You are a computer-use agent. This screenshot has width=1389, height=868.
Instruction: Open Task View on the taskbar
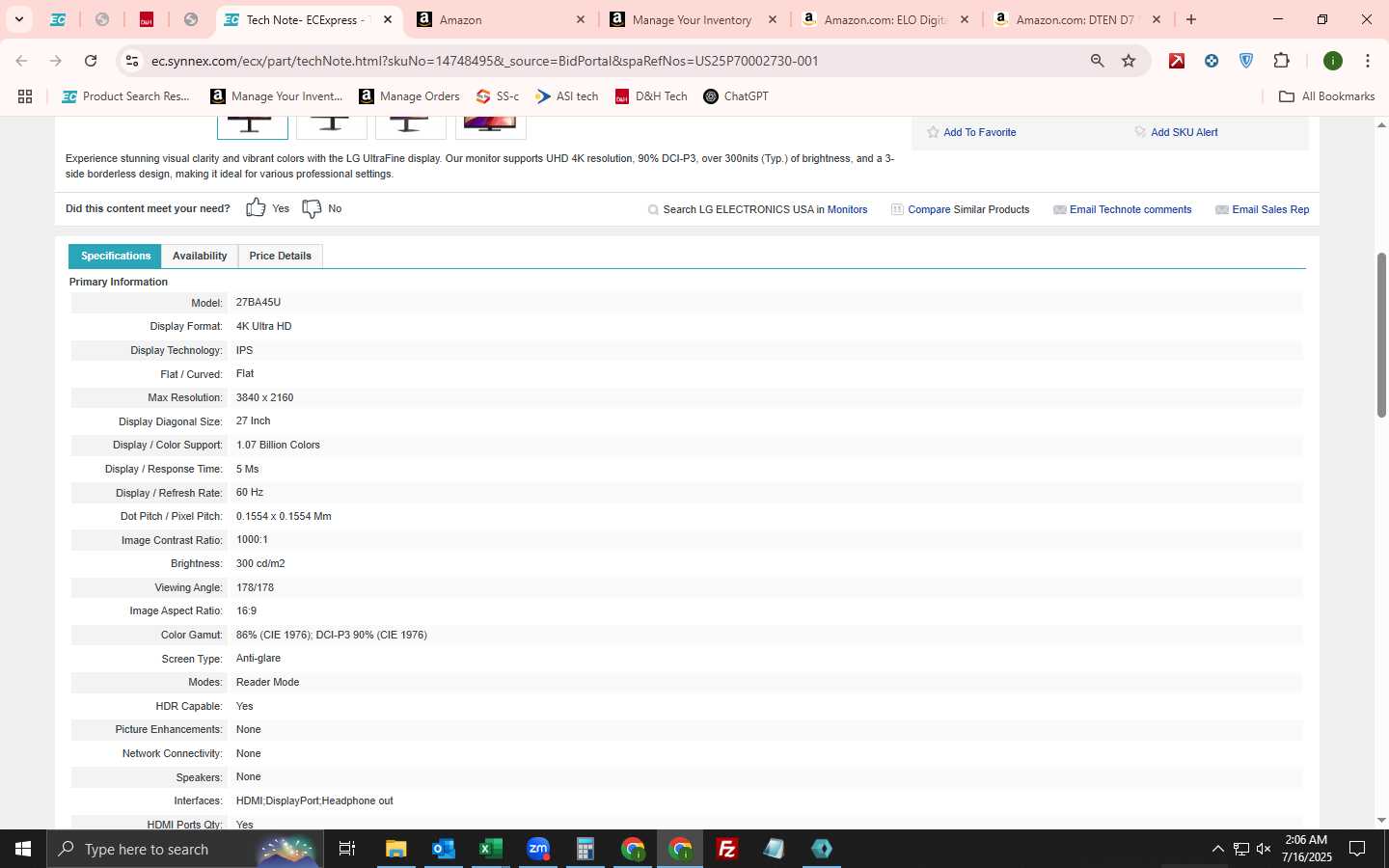(347, 849)
